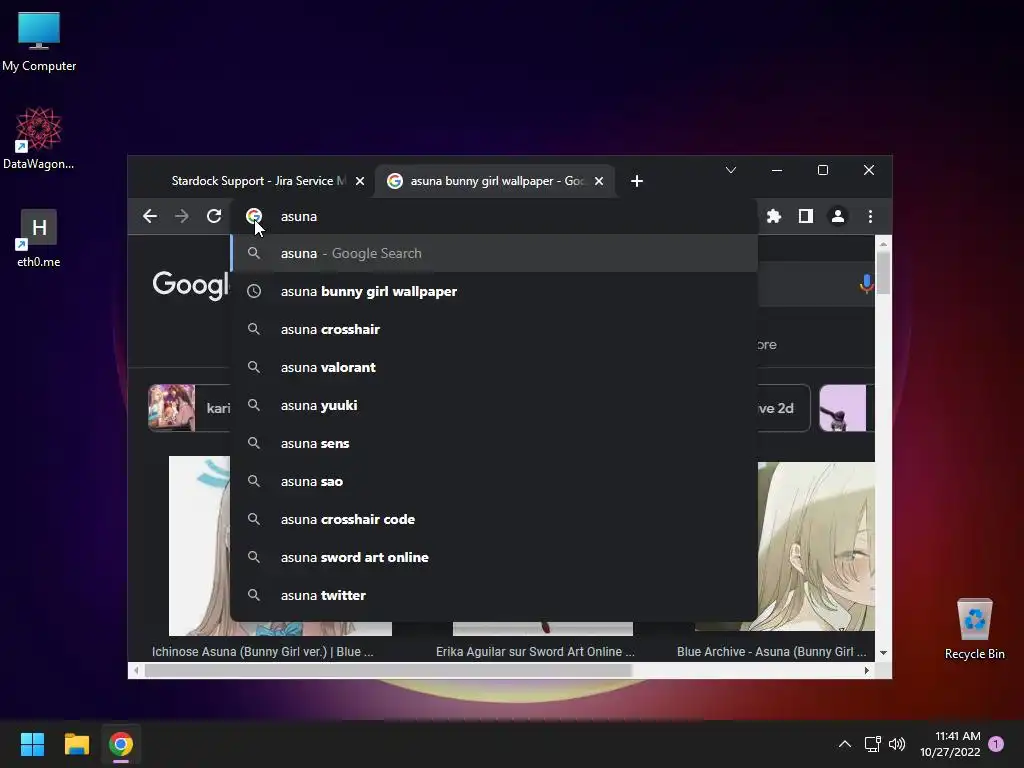
Task: Click the vertical scrollbar down arrow
Action: [x=883, y=652]
